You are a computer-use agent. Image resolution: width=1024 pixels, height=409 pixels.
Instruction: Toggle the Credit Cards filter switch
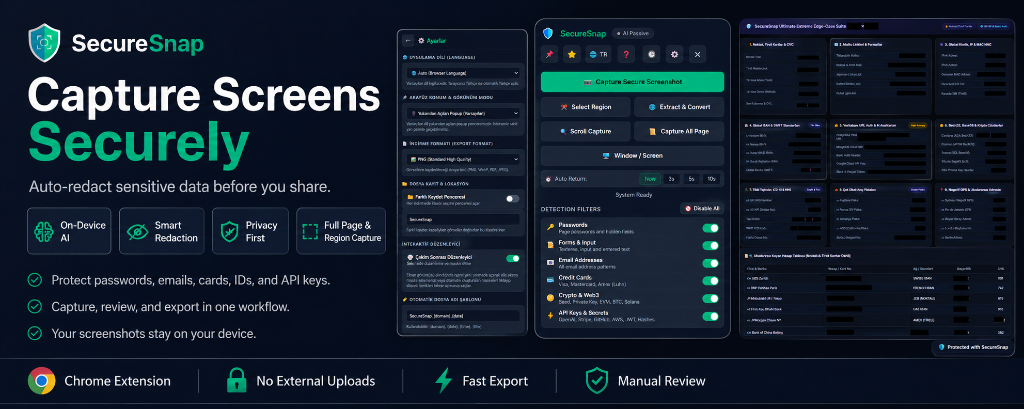click(x=710, y=281)
